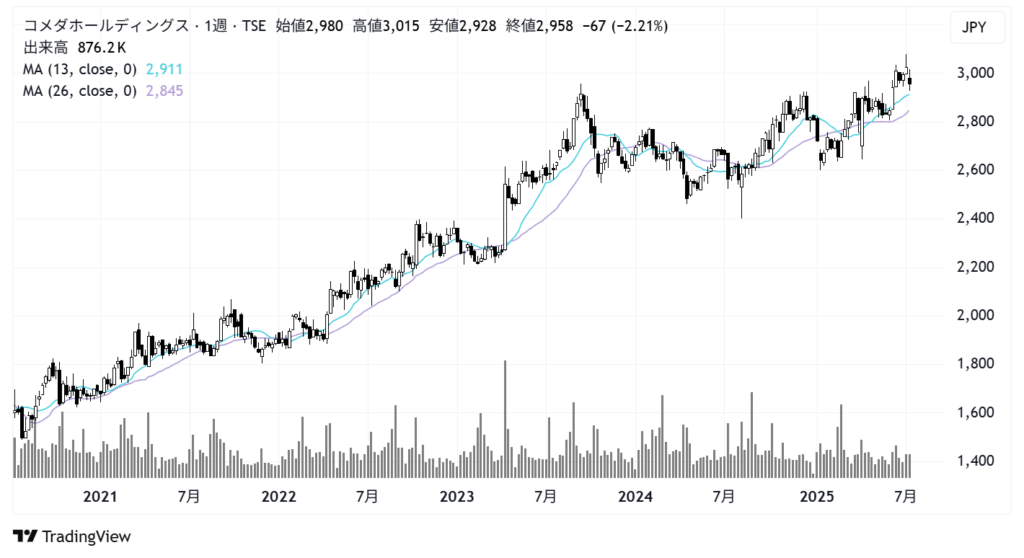Open the TradingView logo link

click(x=72, y=536)
